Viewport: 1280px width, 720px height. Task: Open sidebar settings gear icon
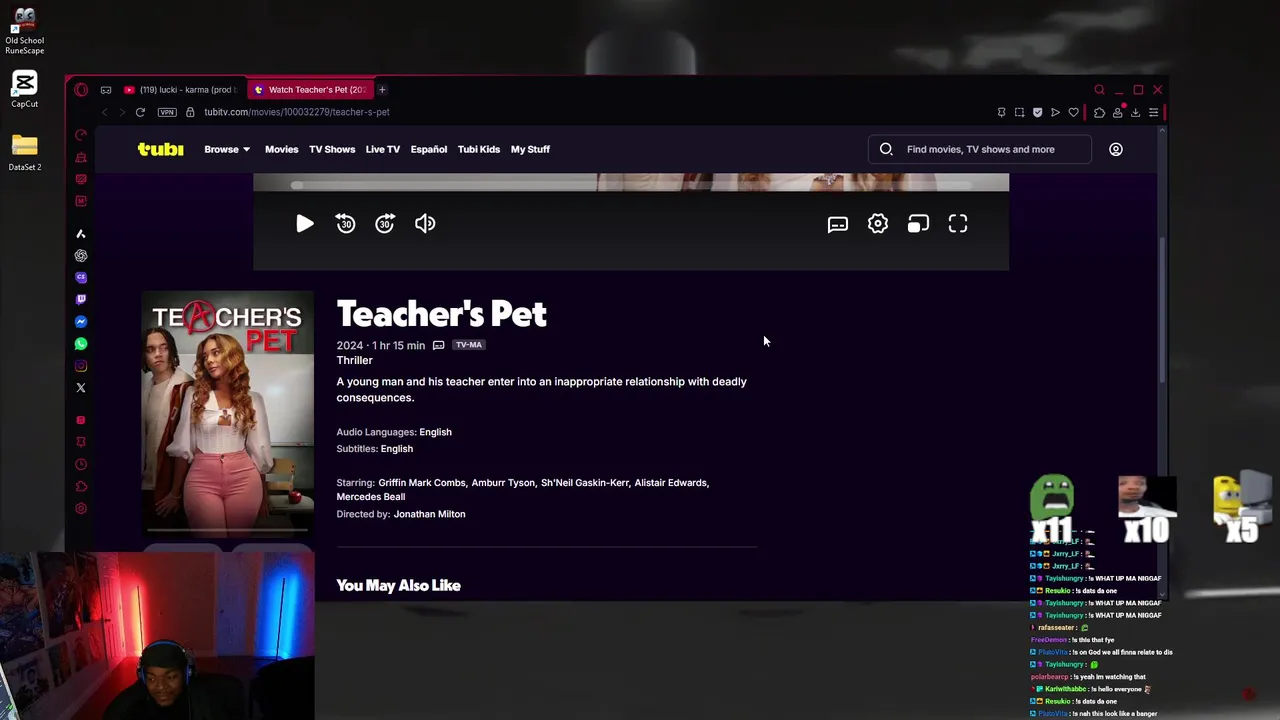[x=81, y=508]
